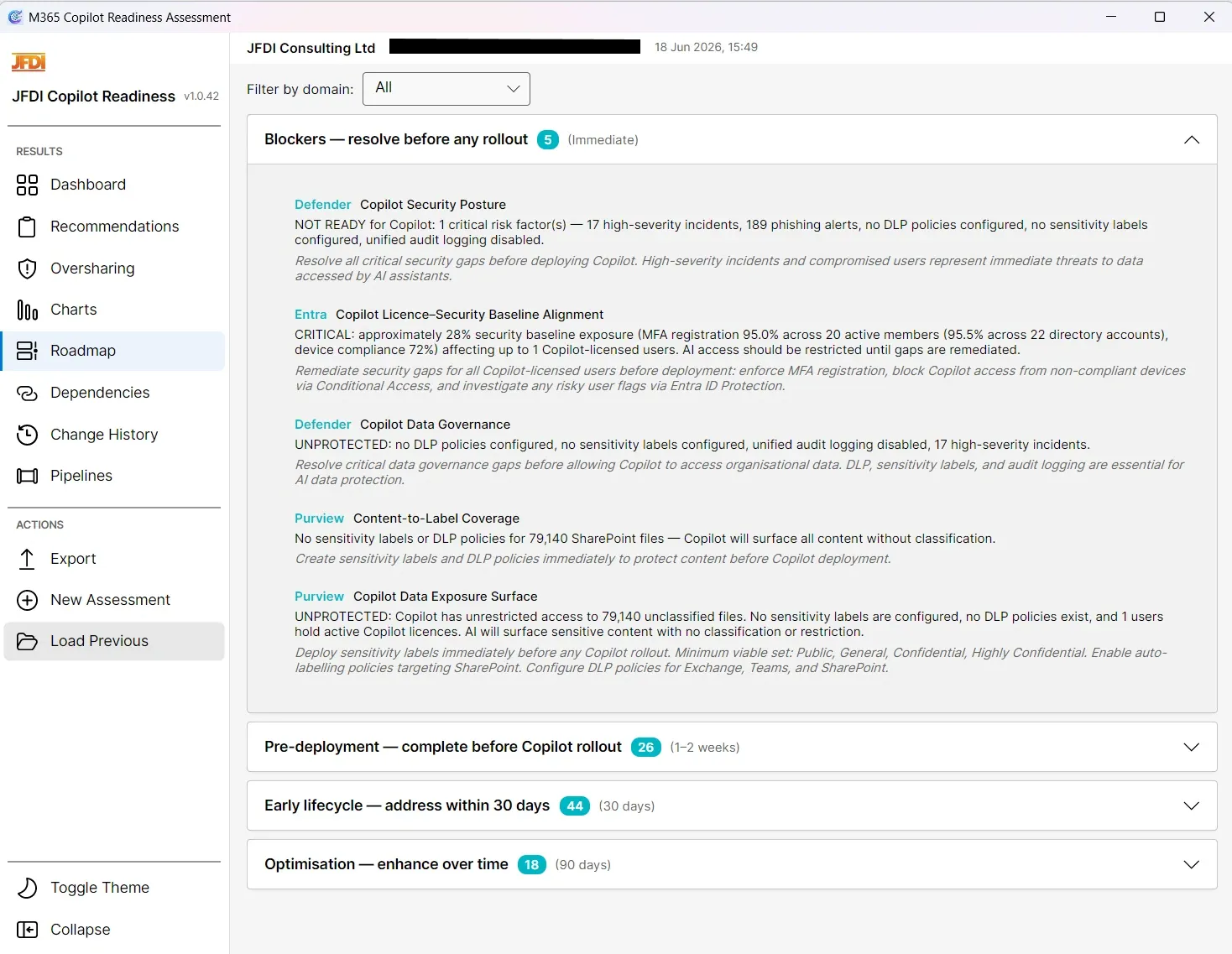1232x954 pixels.
Task: Click the 'Copilot Data Governance' title
Action: point(436,425)
